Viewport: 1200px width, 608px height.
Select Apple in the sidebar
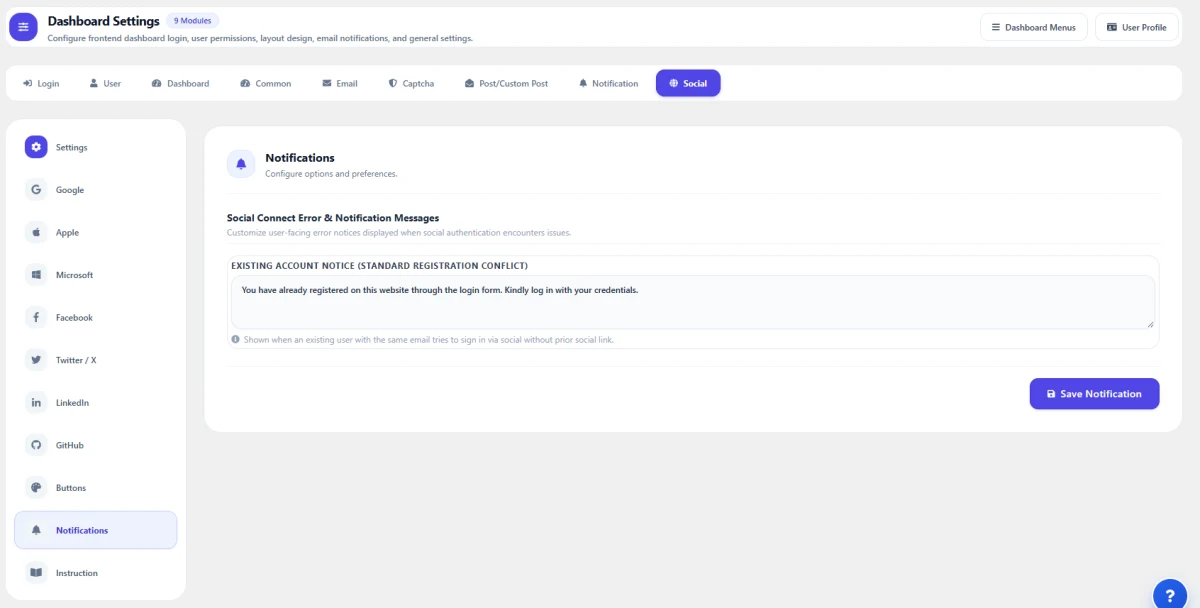click(x=96, y=232)
